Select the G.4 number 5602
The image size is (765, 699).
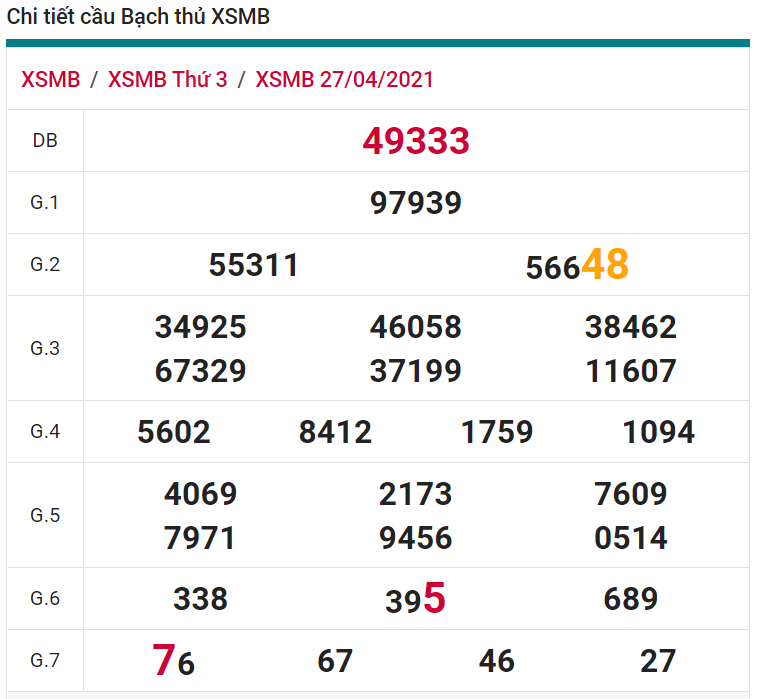(x=174, y=432)
